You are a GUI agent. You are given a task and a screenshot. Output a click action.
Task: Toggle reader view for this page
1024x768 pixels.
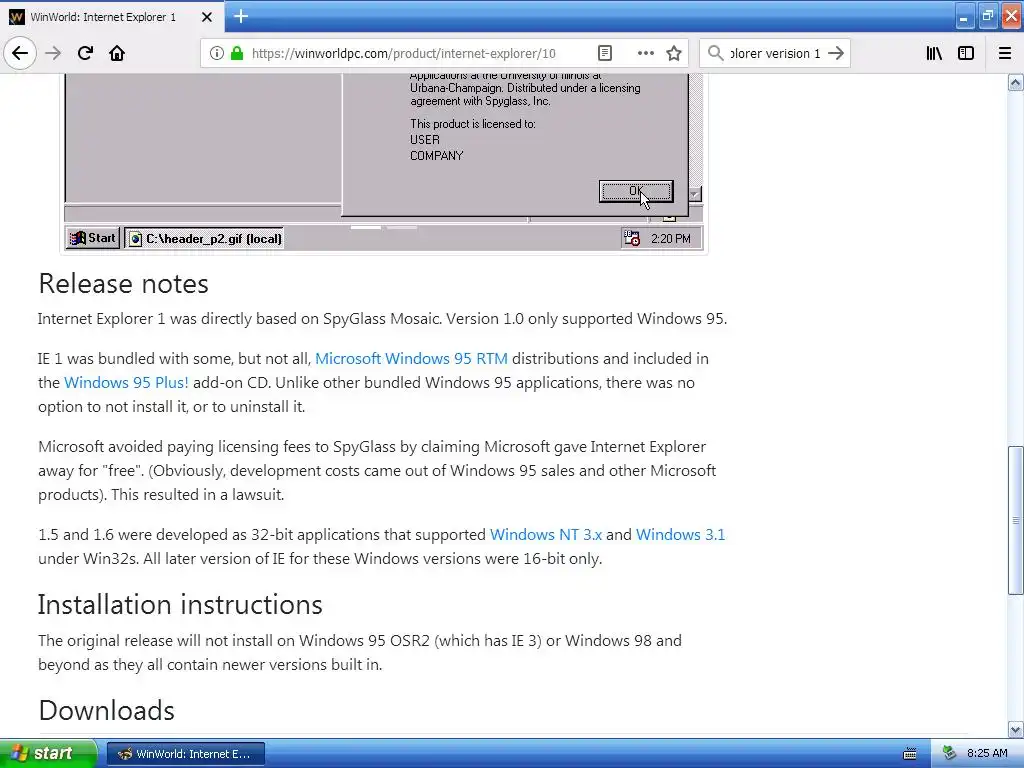(605, 53)
